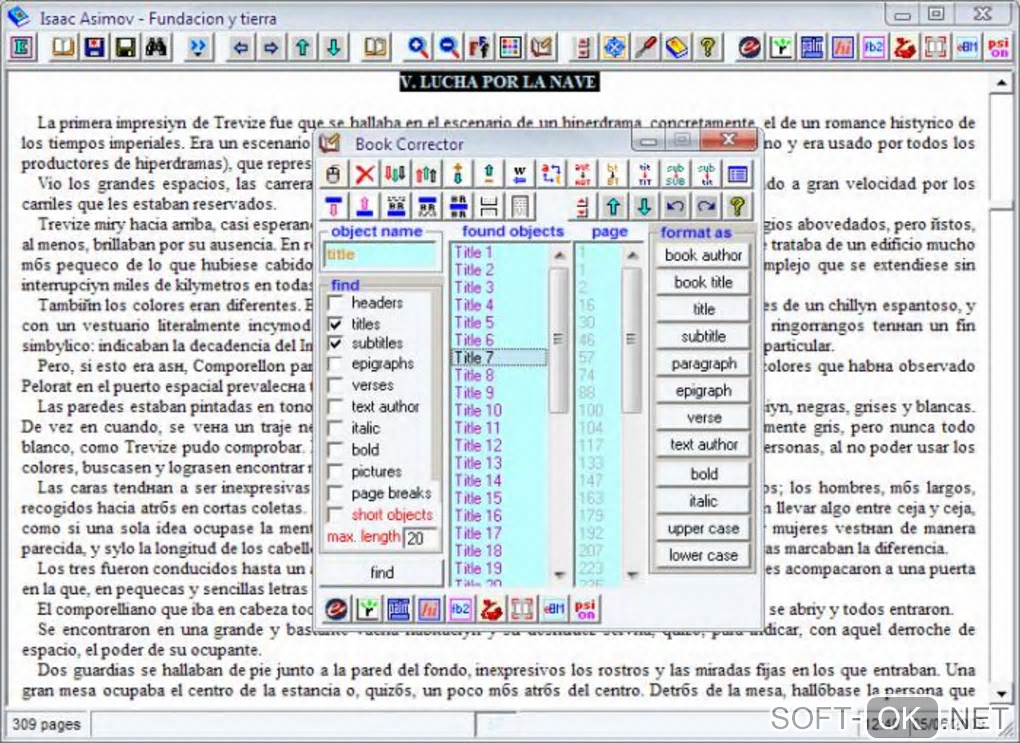Select Title 16 in found objects list
1020x743 pixels.
[x=500, y=516]
